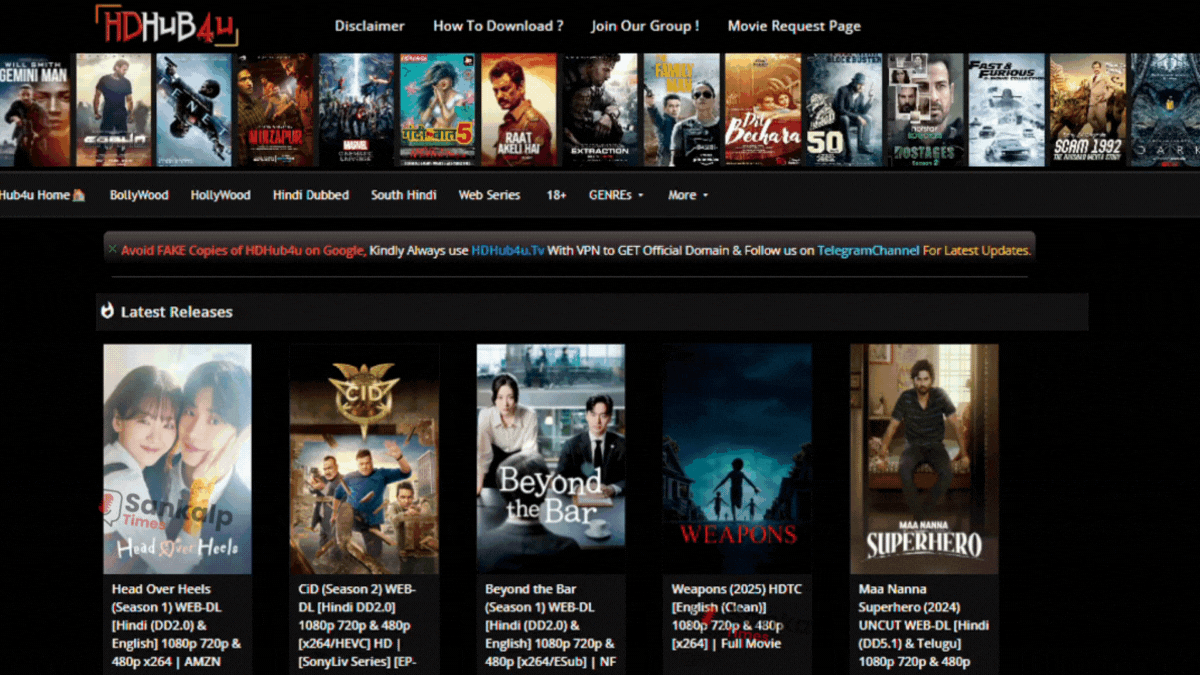This screenshot has width=1200, height=675.
Task: Open the Disclaimer page
Action: pos(369,26)
